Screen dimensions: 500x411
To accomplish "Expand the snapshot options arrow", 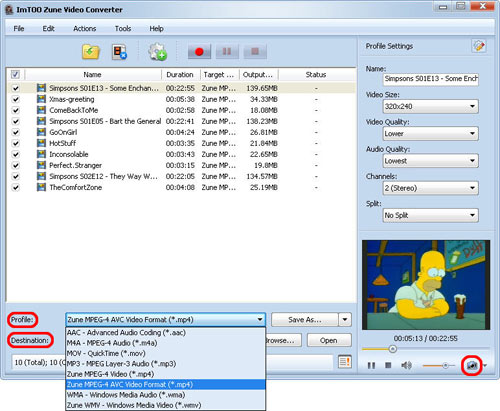I will tap(485, 366).
